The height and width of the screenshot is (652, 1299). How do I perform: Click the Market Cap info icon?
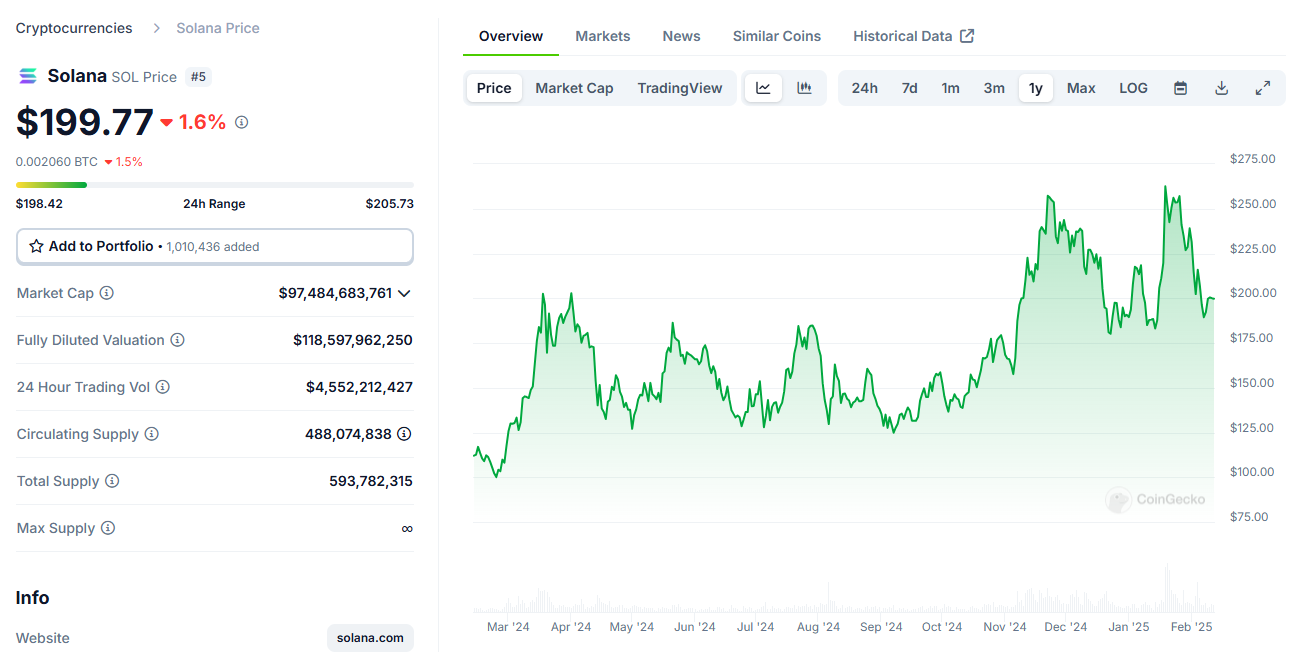(106, 293)
